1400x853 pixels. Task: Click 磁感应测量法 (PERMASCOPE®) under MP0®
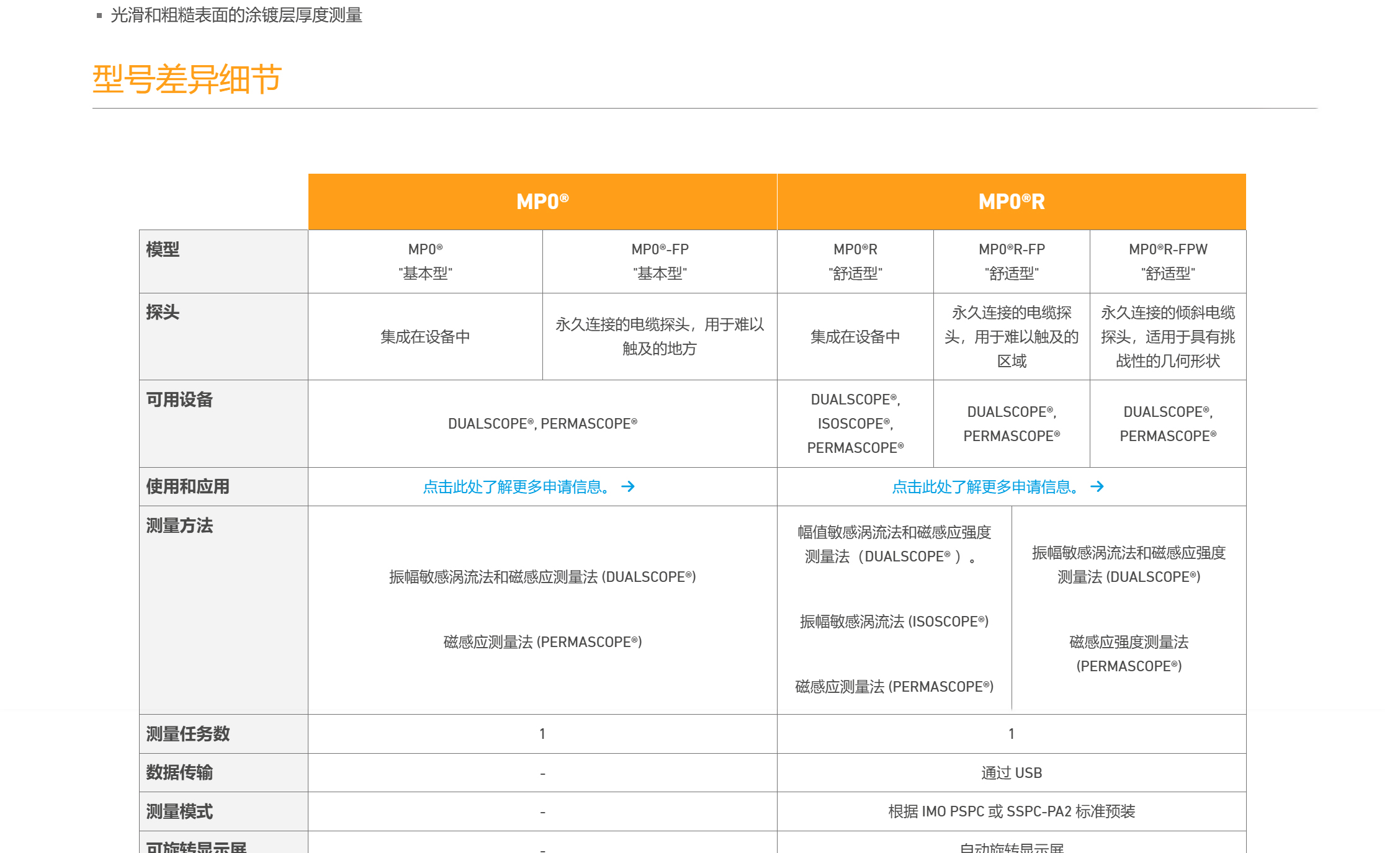point(542,642)
